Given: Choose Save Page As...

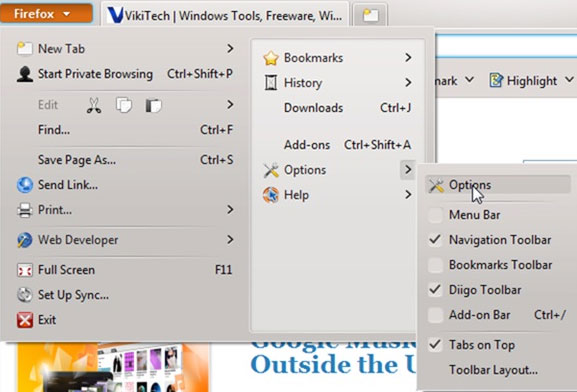Looking at the screenshot, I should (125, 160).
